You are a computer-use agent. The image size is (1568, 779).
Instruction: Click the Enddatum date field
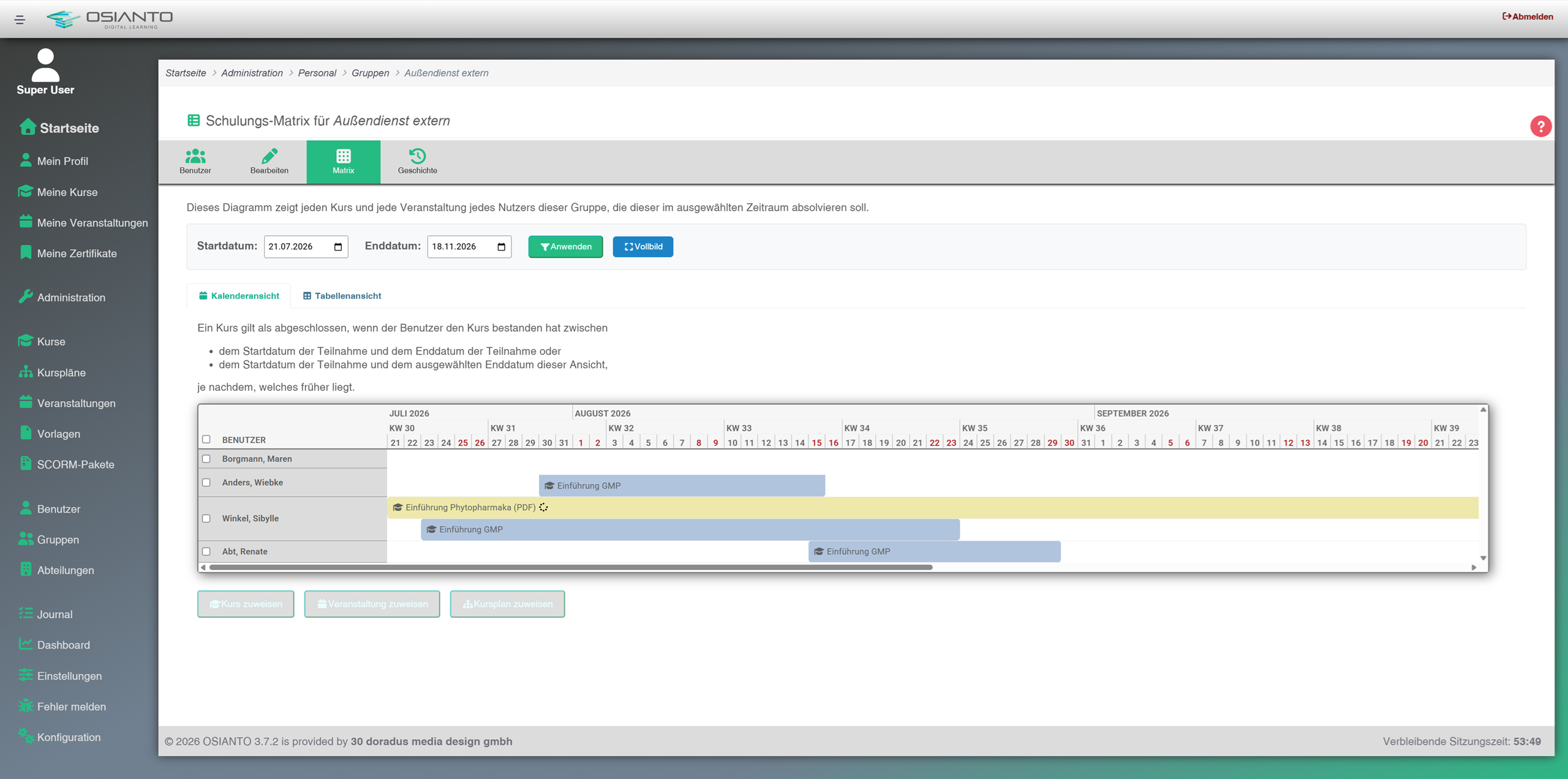(x=469, y=247)
